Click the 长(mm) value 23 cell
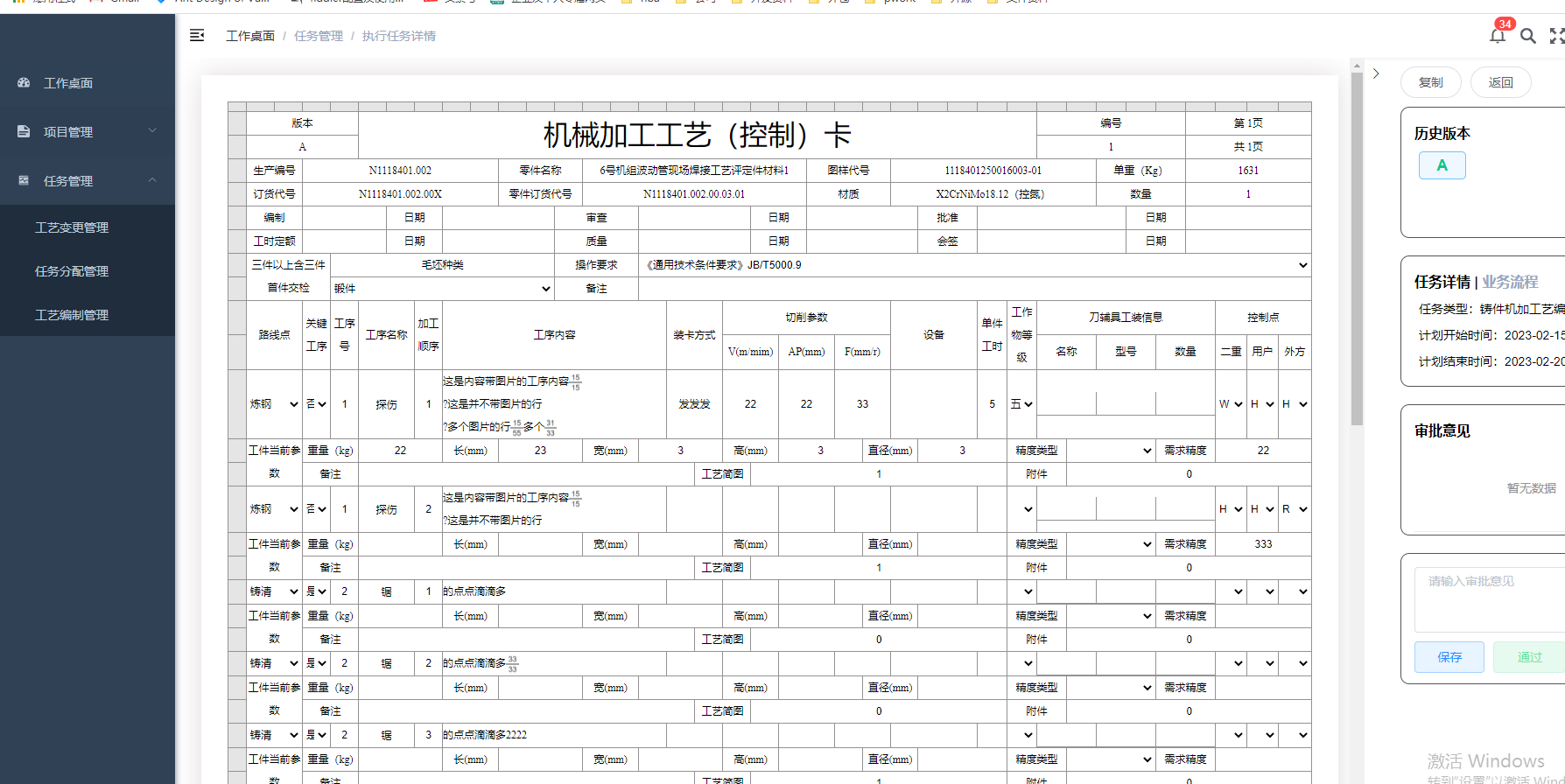 (x=540, y=451)
